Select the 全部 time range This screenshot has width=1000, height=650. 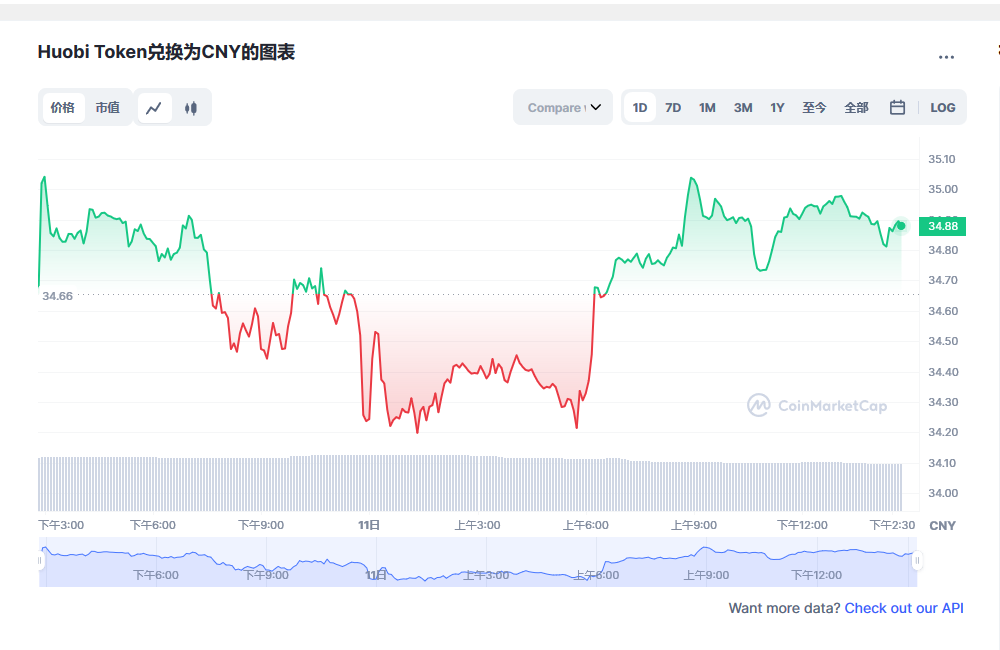(x=857, y=108)
